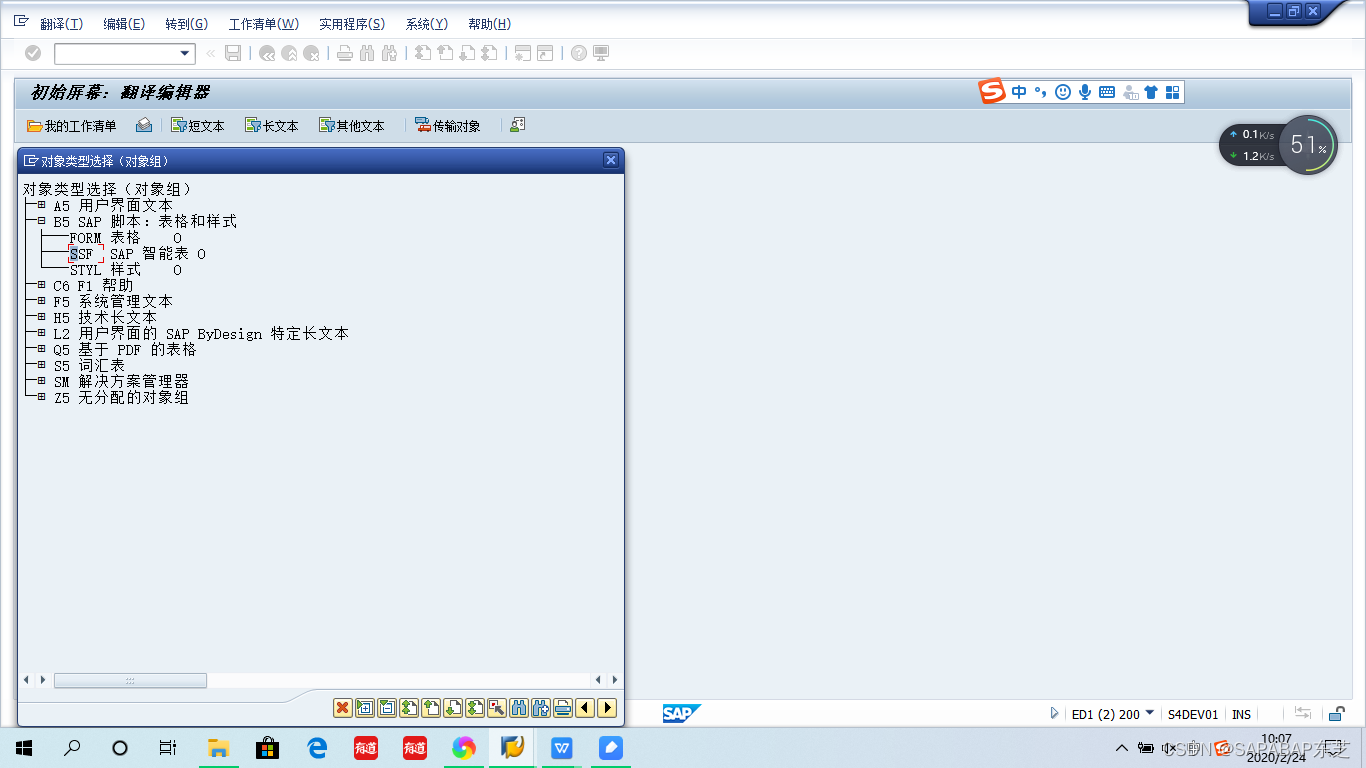Click the Help question mark icon in SAP toolbar
This screenshot has height=768, width=1366.
point(579,53)
